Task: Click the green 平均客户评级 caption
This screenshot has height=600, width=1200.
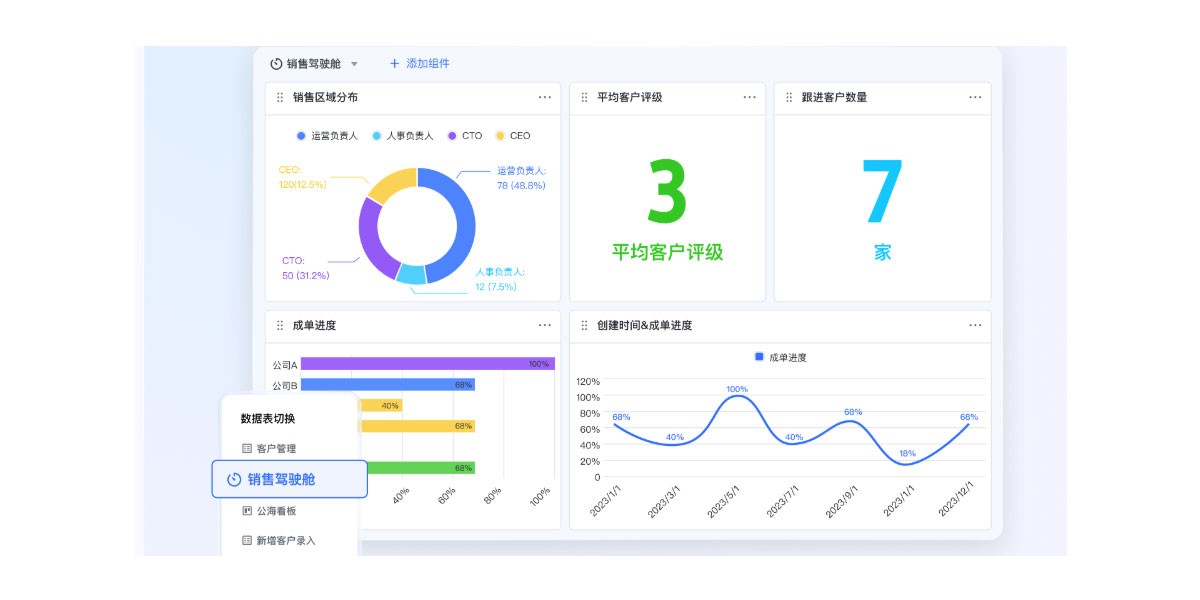Action: pos(667,252)
